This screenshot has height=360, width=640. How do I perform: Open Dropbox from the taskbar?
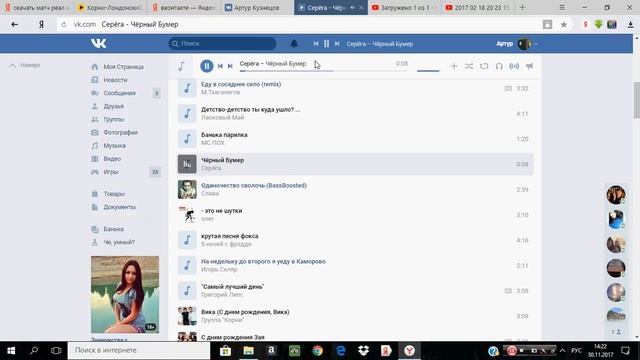point(363,351)
